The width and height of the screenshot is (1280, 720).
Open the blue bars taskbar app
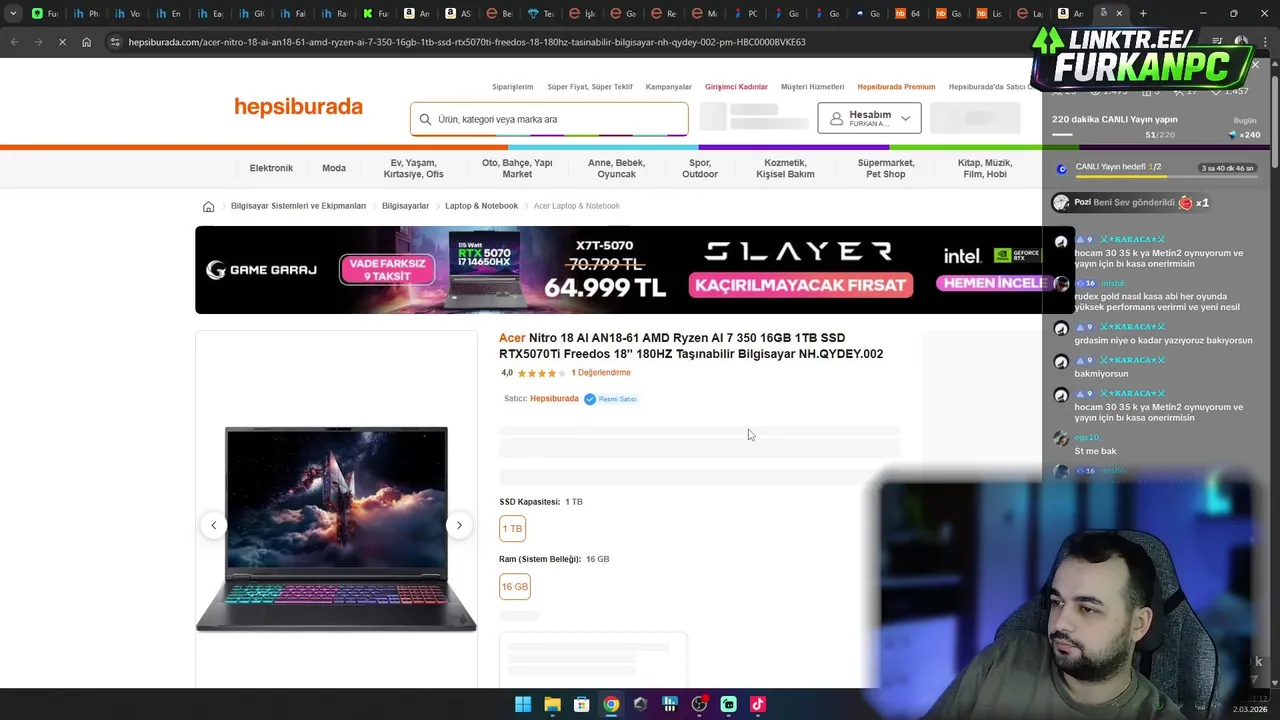(x=670, y=704)
